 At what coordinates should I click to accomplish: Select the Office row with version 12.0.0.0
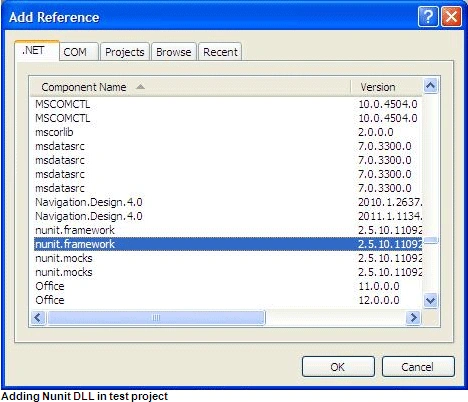(228, 300)
